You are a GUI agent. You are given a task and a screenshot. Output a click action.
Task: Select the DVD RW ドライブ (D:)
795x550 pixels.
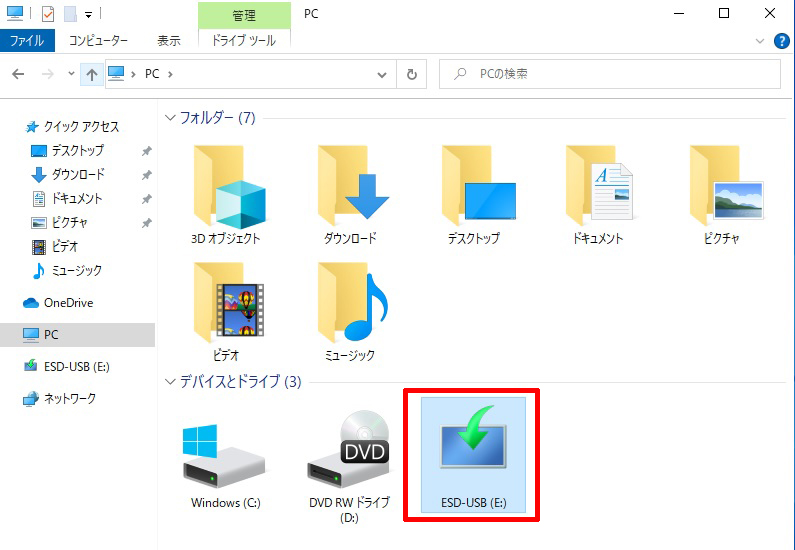tap(349, 466)
